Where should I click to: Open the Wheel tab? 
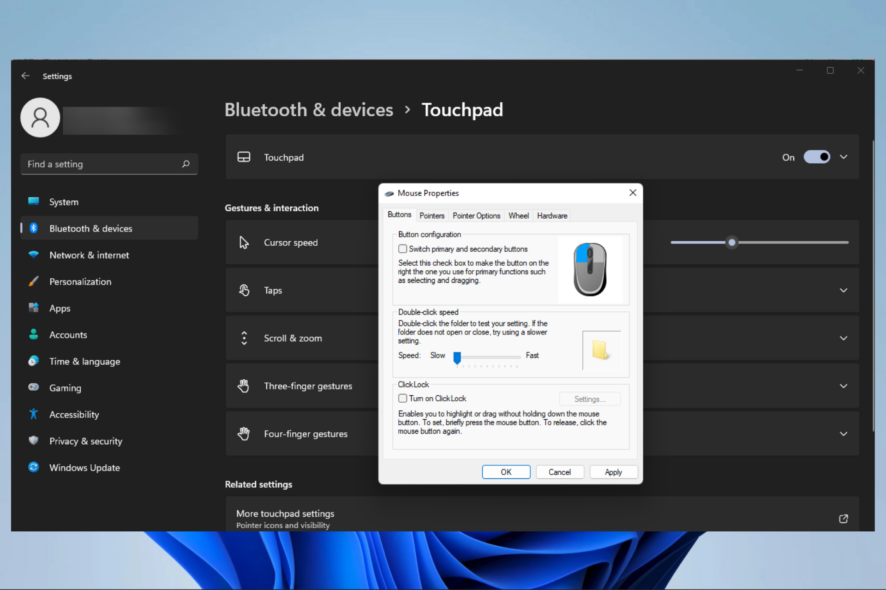click(x=518, y=216)
